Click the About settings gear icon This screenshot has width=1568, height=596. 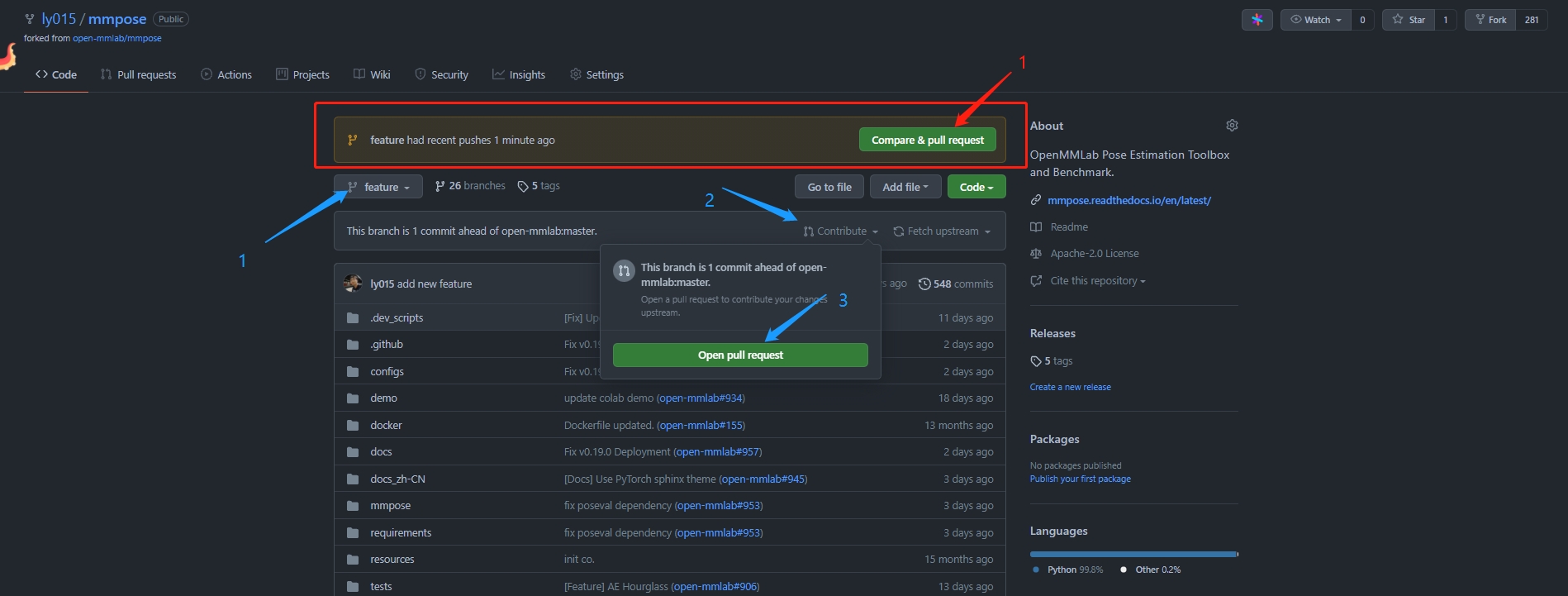coord(1232,126)
